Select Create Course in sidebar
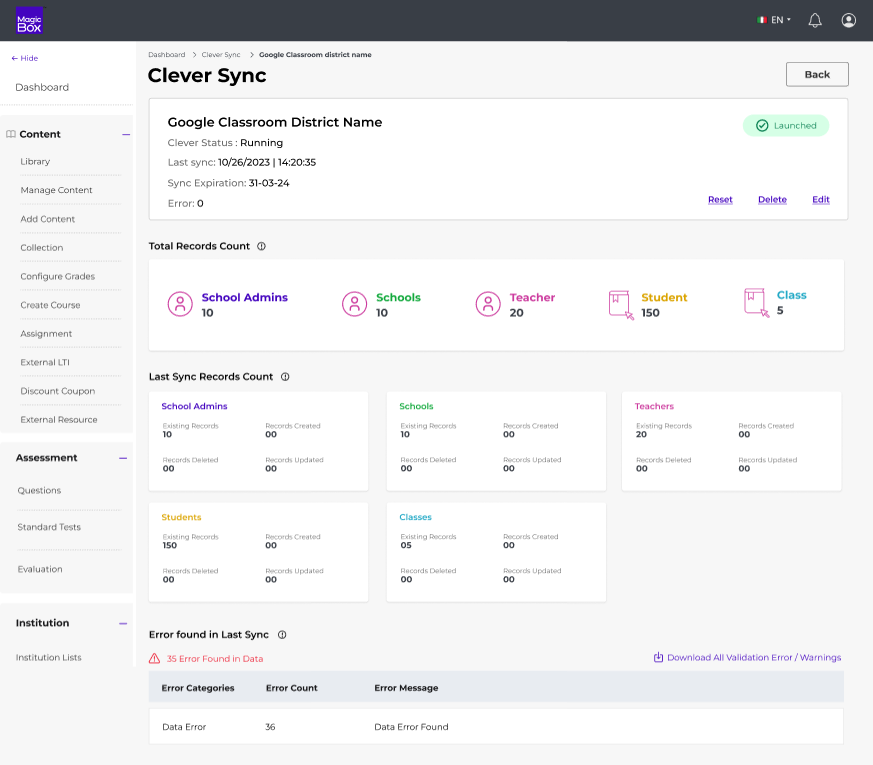This screenshot has width=873, height=765. tap(50, 305)
